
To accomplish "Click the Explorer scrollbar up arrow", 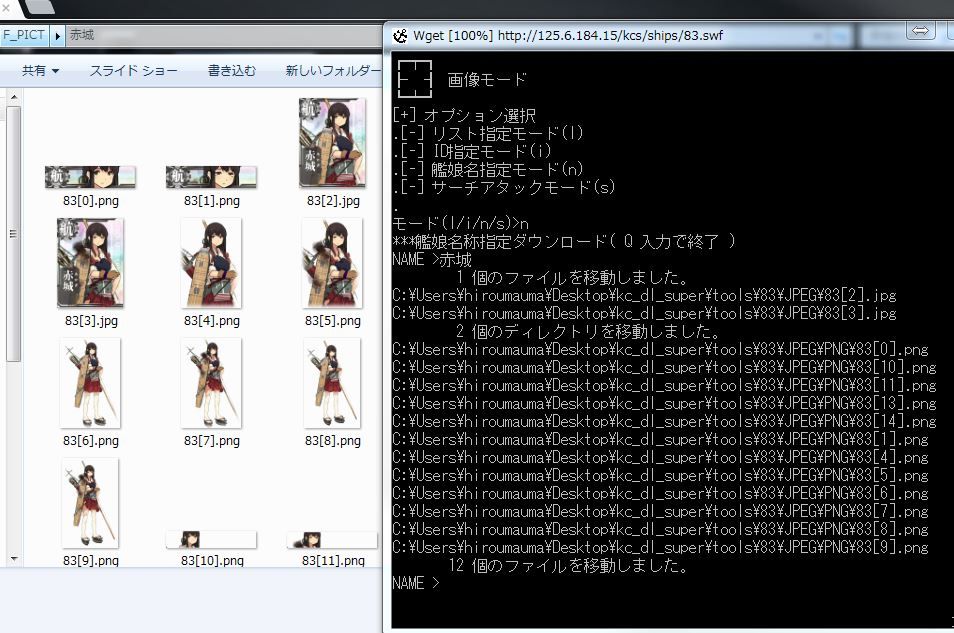I will point(14,97).
